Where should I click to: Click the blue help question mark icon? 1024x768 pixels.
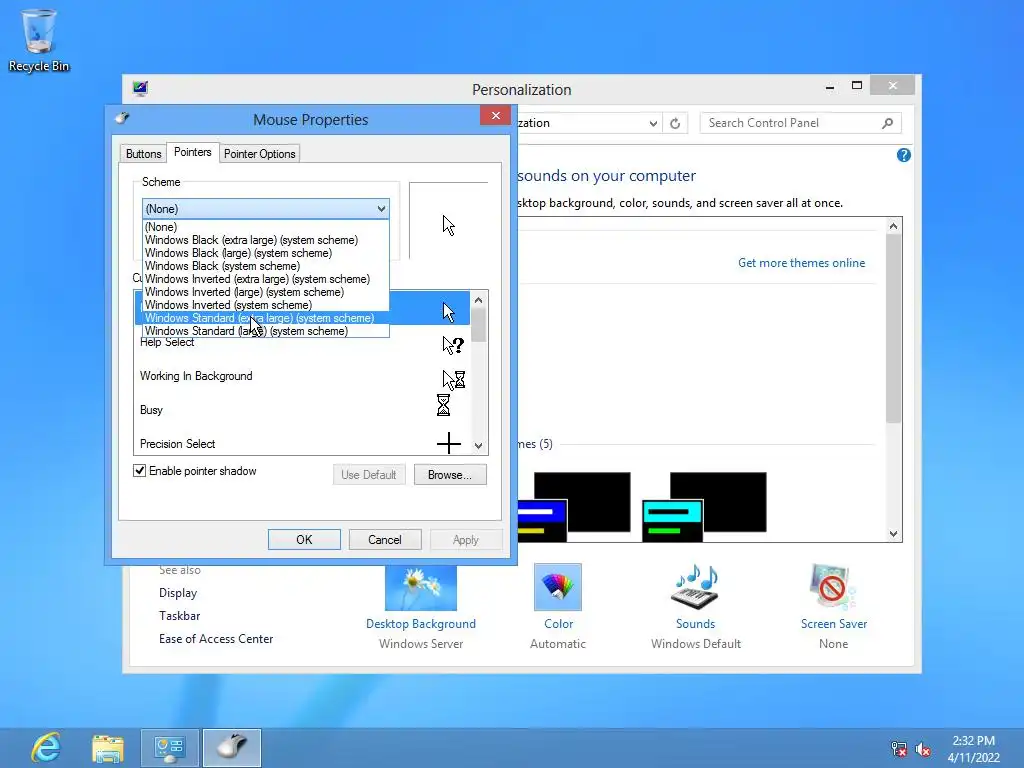pyautogui.click(x=904, y=155)
